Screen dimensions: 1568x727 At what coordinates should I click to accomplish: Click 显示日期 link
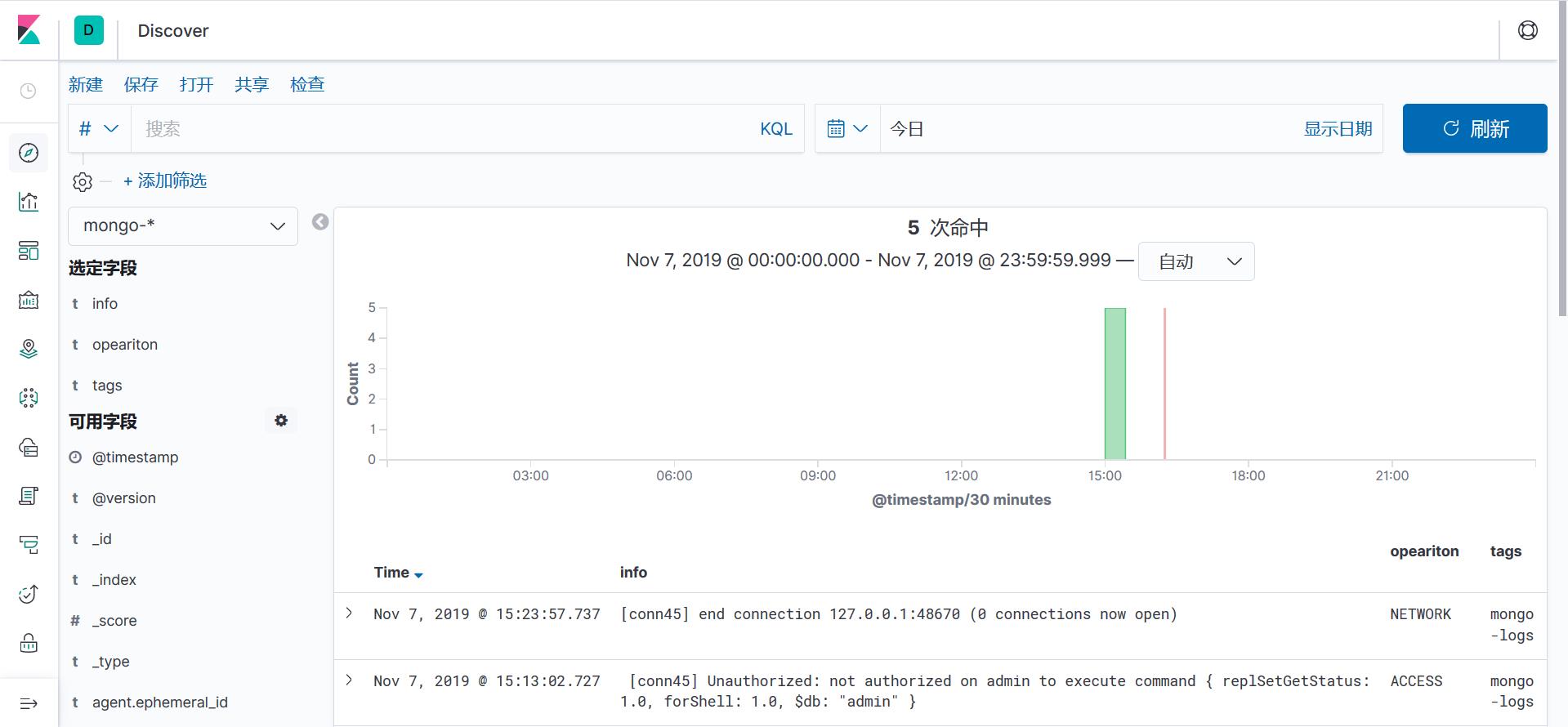pyautogui.click(x=1338, y=129)
